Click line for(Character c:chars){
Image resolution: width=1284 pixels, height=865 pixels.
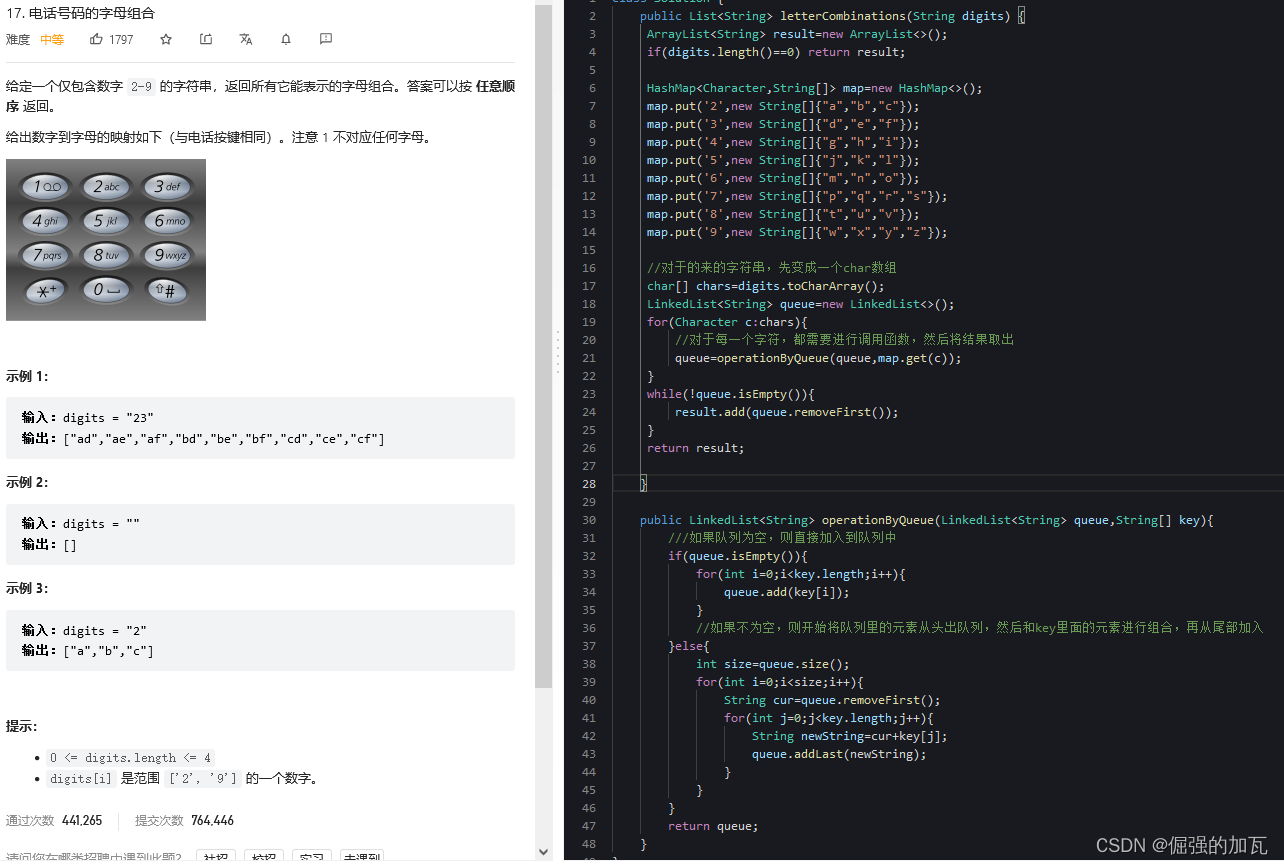click(x=727, y=322)
